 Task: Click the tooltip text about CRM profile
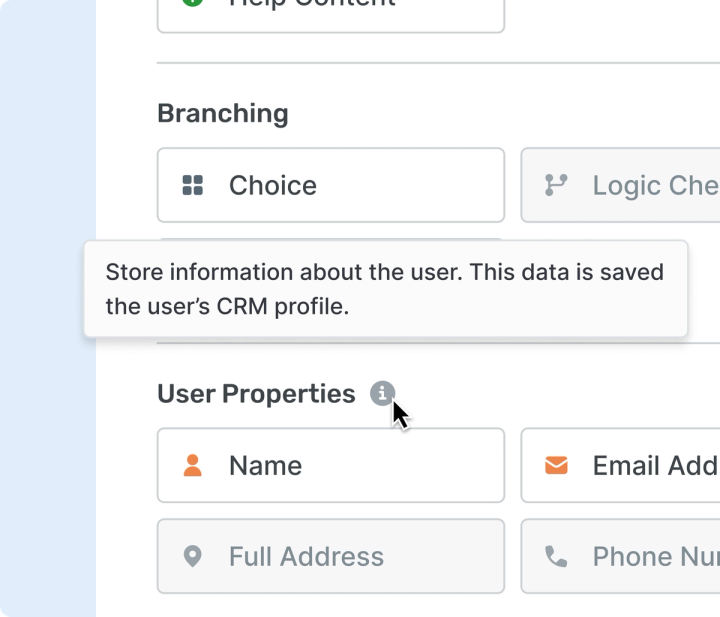[385, 289]
